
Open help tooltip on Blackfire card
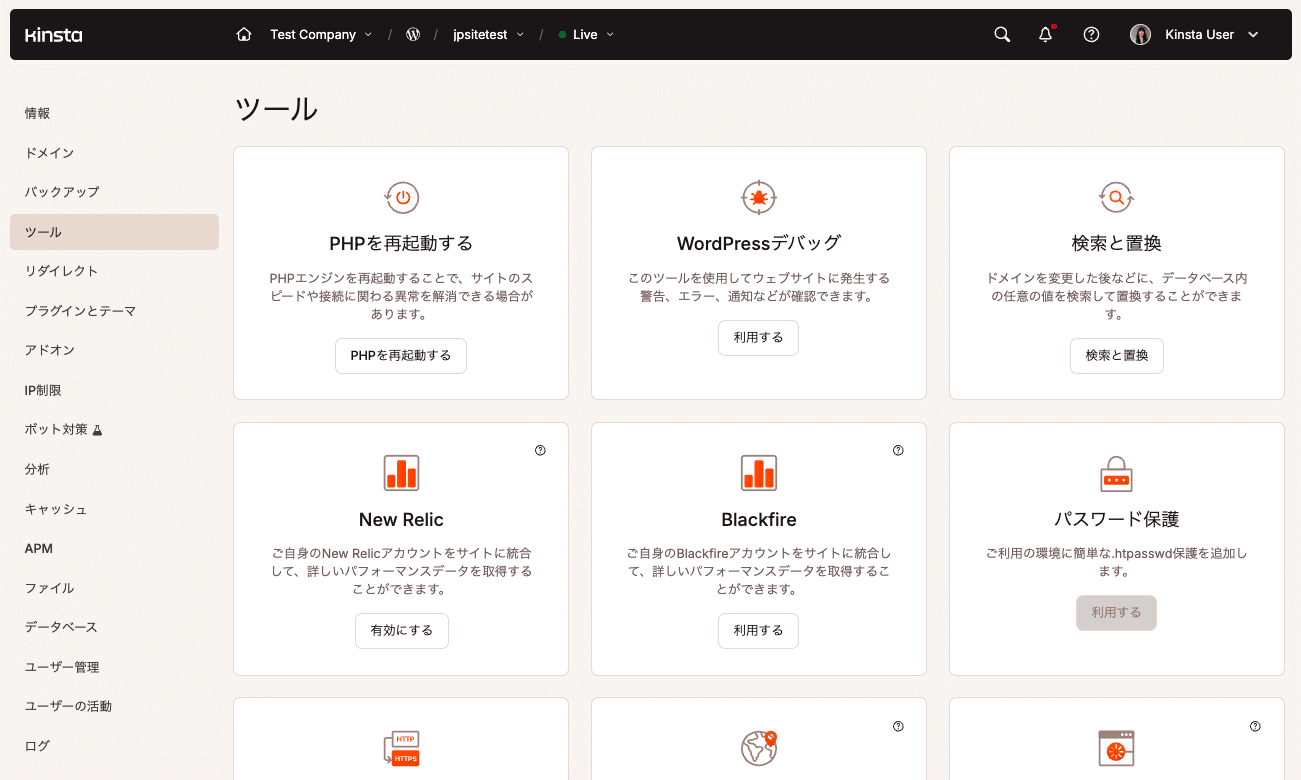[x=898, y=450]
